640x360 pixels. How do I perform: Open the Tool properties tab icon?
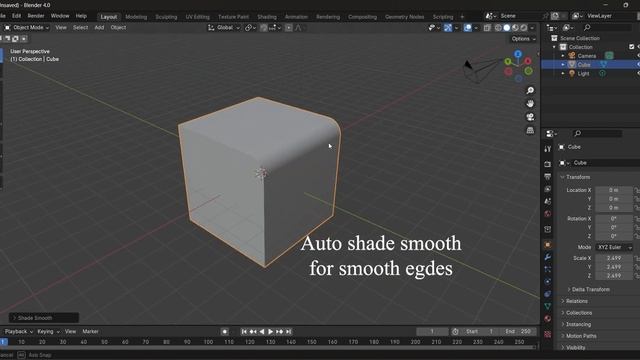pyautogui.click(x=547, y=149)
